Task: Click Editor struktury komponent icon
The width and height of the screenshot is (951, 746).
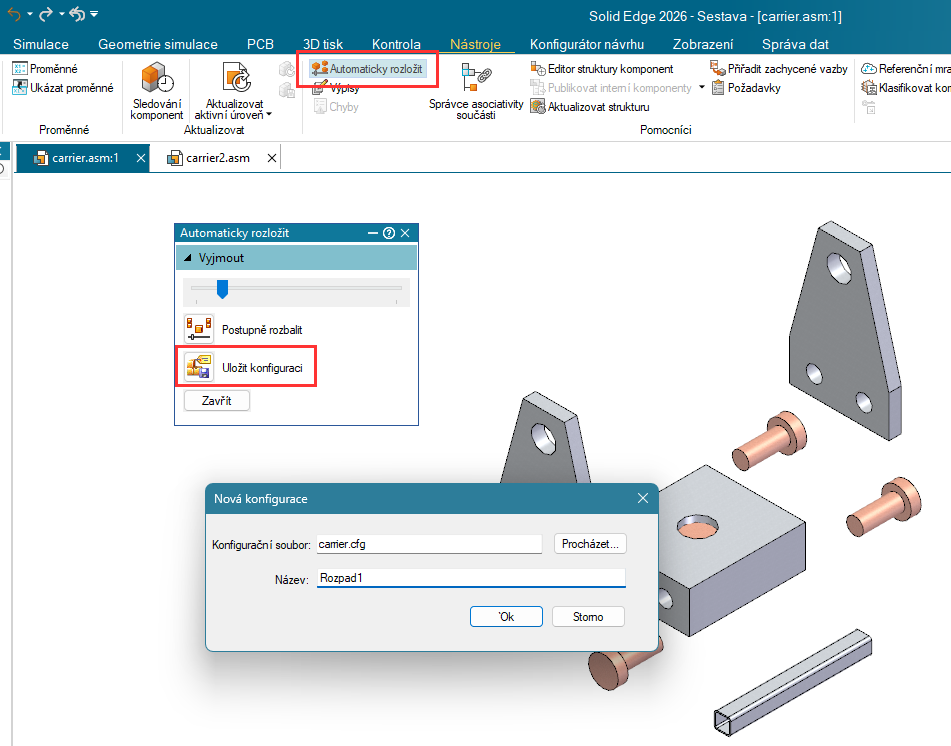Action: tap(538, 69)
